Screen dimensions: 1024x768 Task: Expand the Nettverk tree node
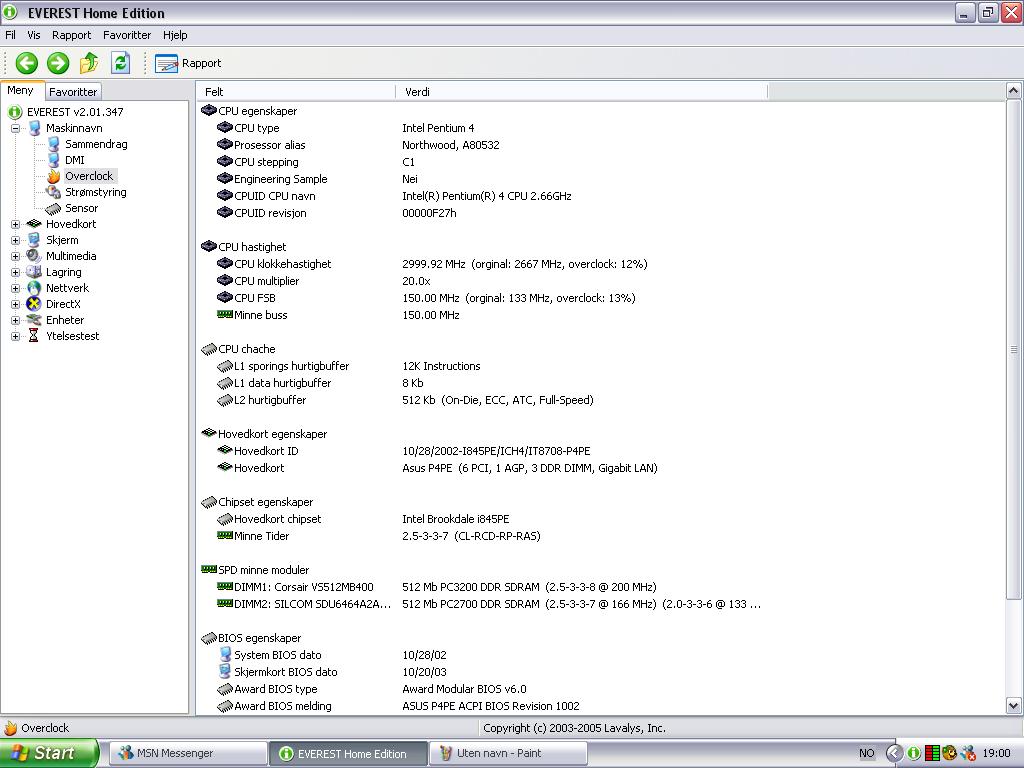pos(16,289)
